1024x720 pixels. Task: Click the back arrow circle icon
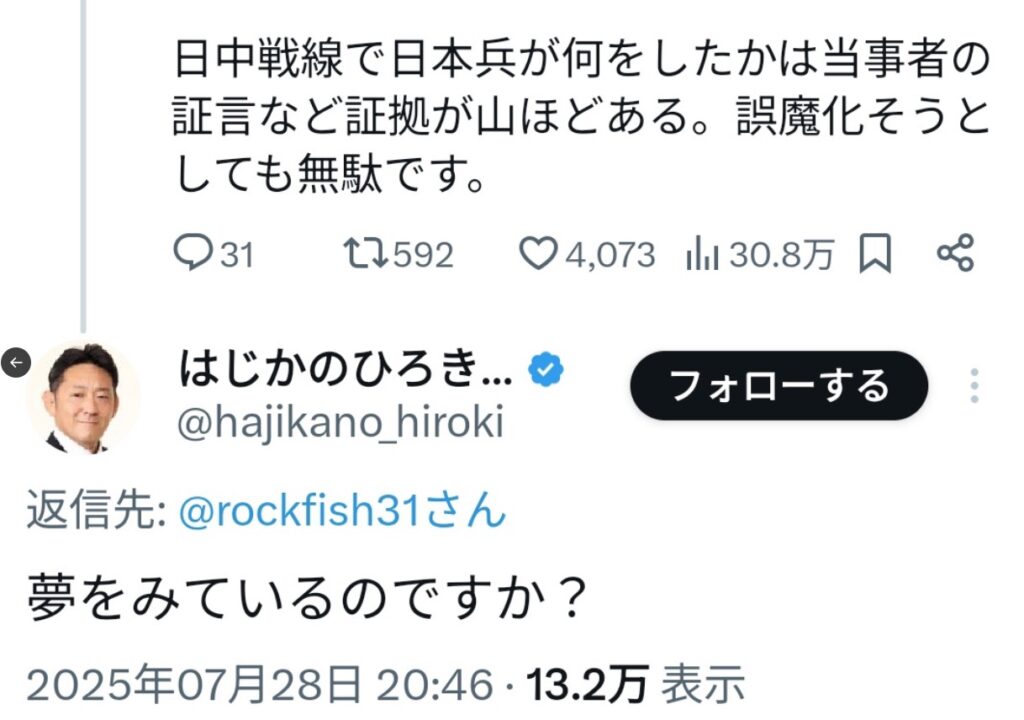coord(16,361)
